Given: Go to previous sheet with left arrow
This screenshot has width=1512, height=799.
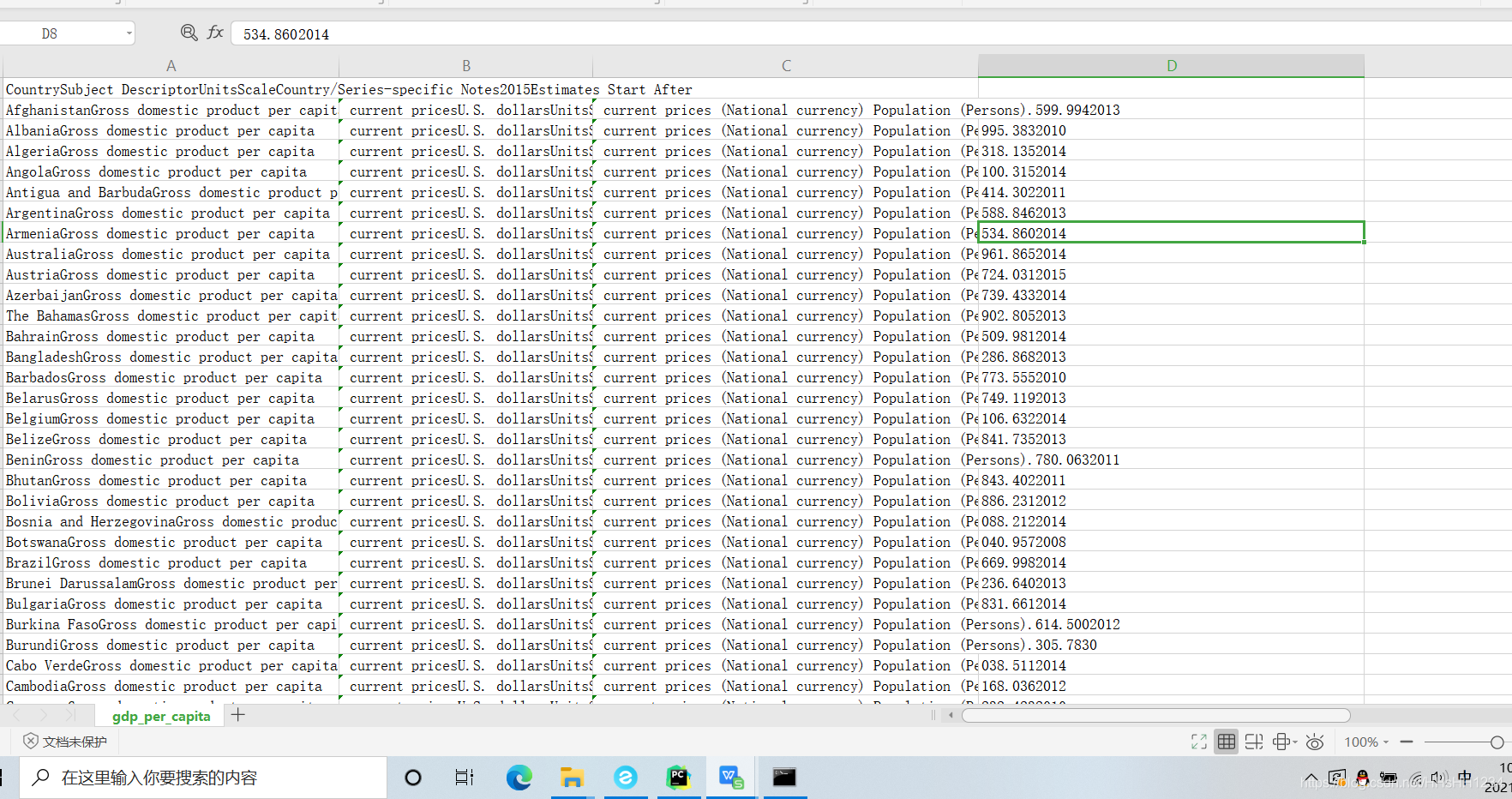Looking at the screenshot, I should (17, 715).
